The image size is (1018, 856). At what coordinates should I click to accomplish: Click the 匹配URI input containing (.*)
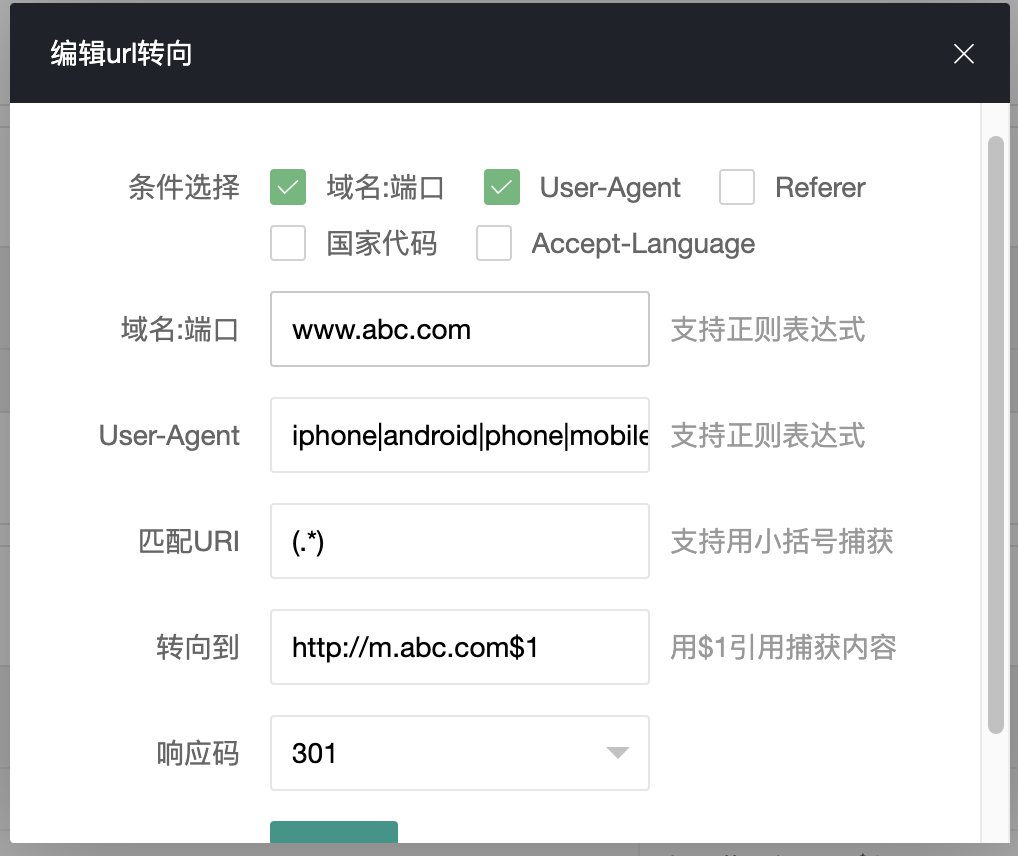tap(459, 541)
